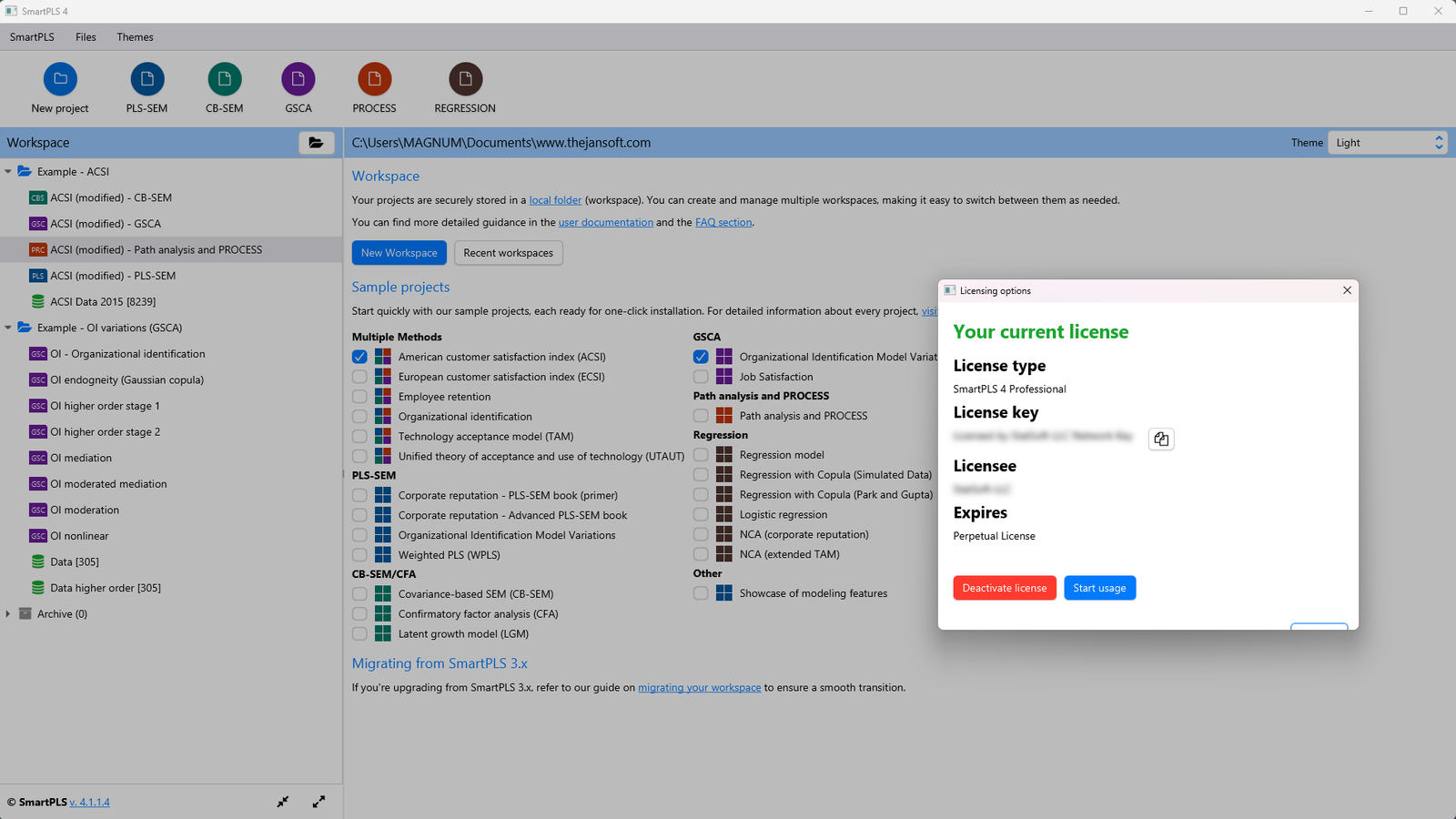Open the local folder link
The image size is (1456, 819).
pos(555,200)
